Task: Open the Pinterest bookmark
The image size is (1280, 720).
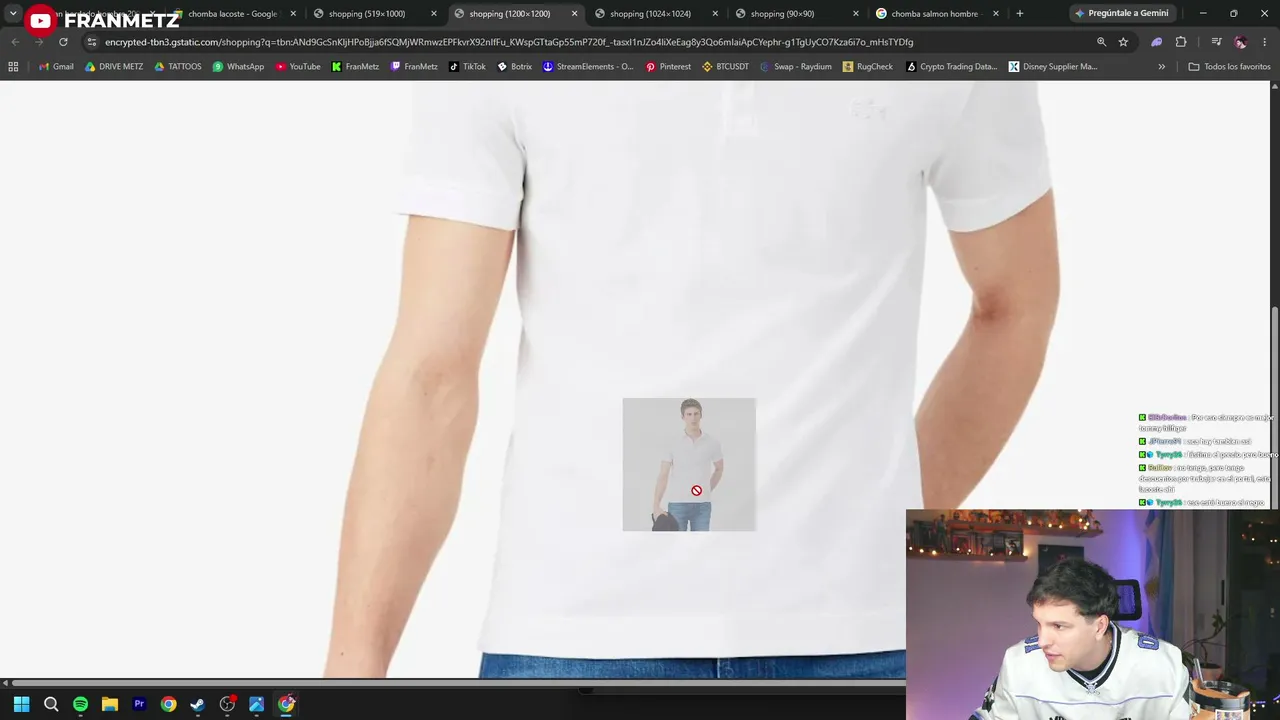Action: click(x=668, y=67)
